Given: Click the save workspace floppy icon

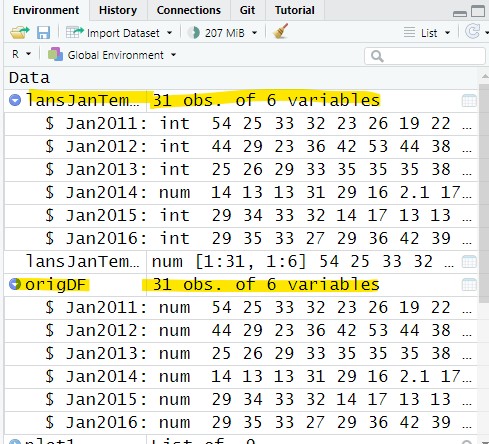Looking at the screenshot, I should click(x=43, y=33).
